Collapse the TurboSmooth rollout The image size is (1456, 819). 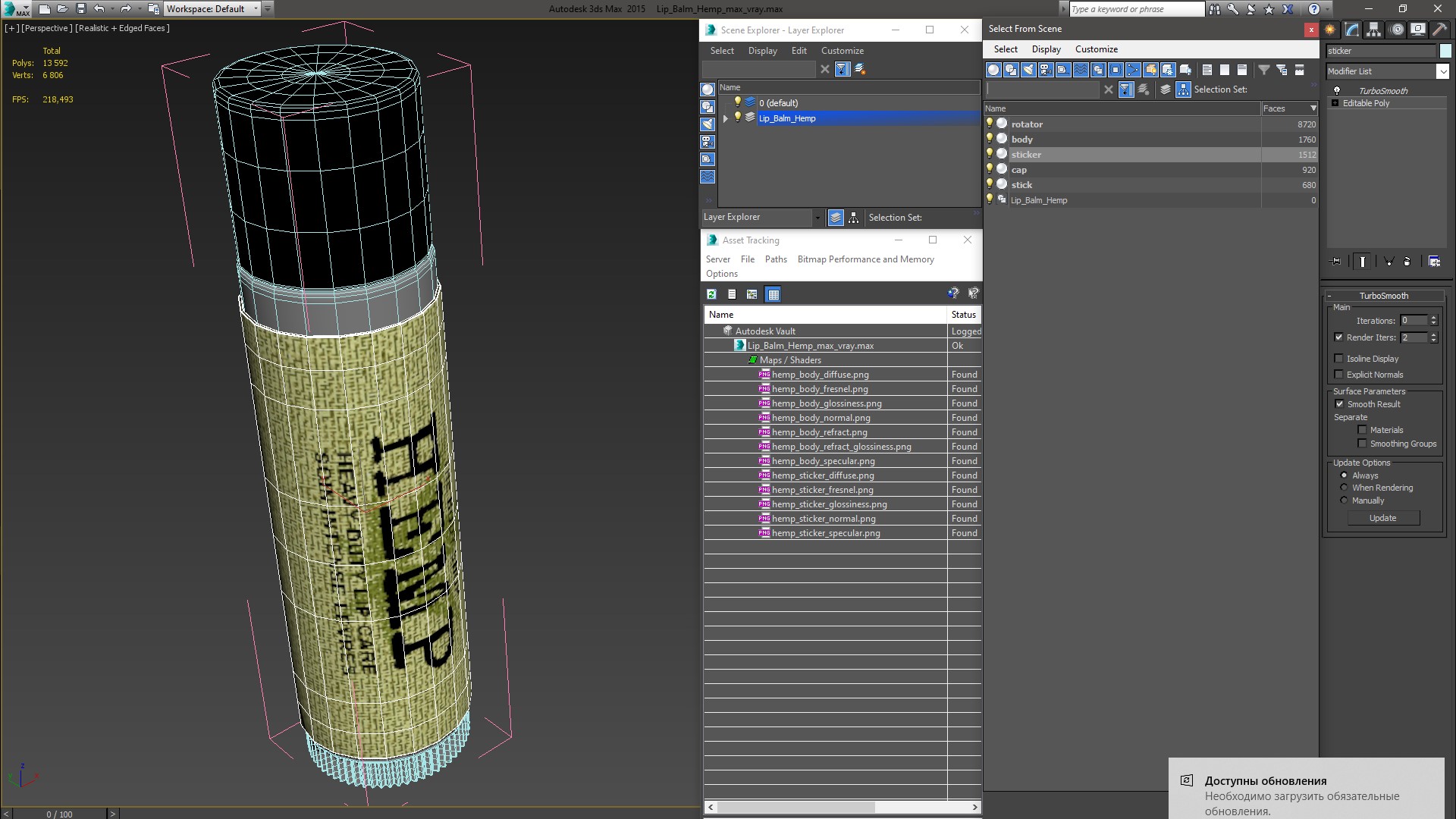tap(1329, 296)
